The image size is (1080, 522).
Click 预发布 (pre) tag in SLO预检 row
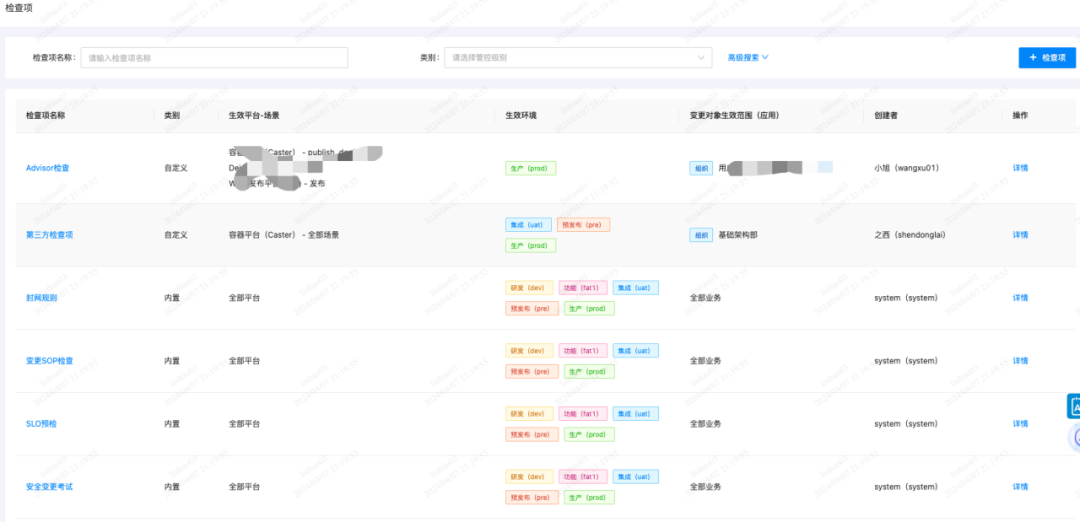tap(532, 435)
